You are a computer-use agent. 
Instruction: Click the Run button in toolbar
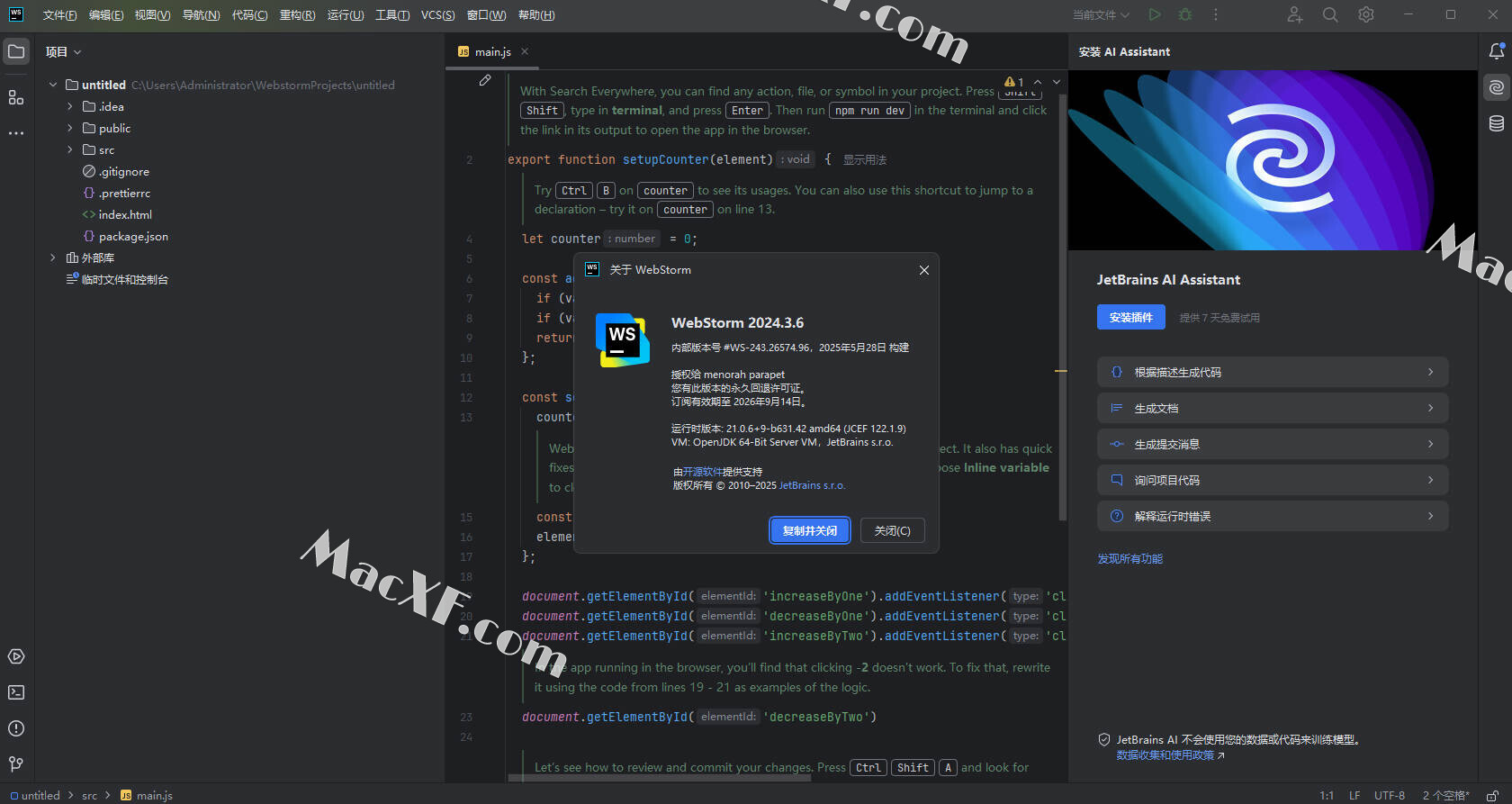pos(1155,14)
